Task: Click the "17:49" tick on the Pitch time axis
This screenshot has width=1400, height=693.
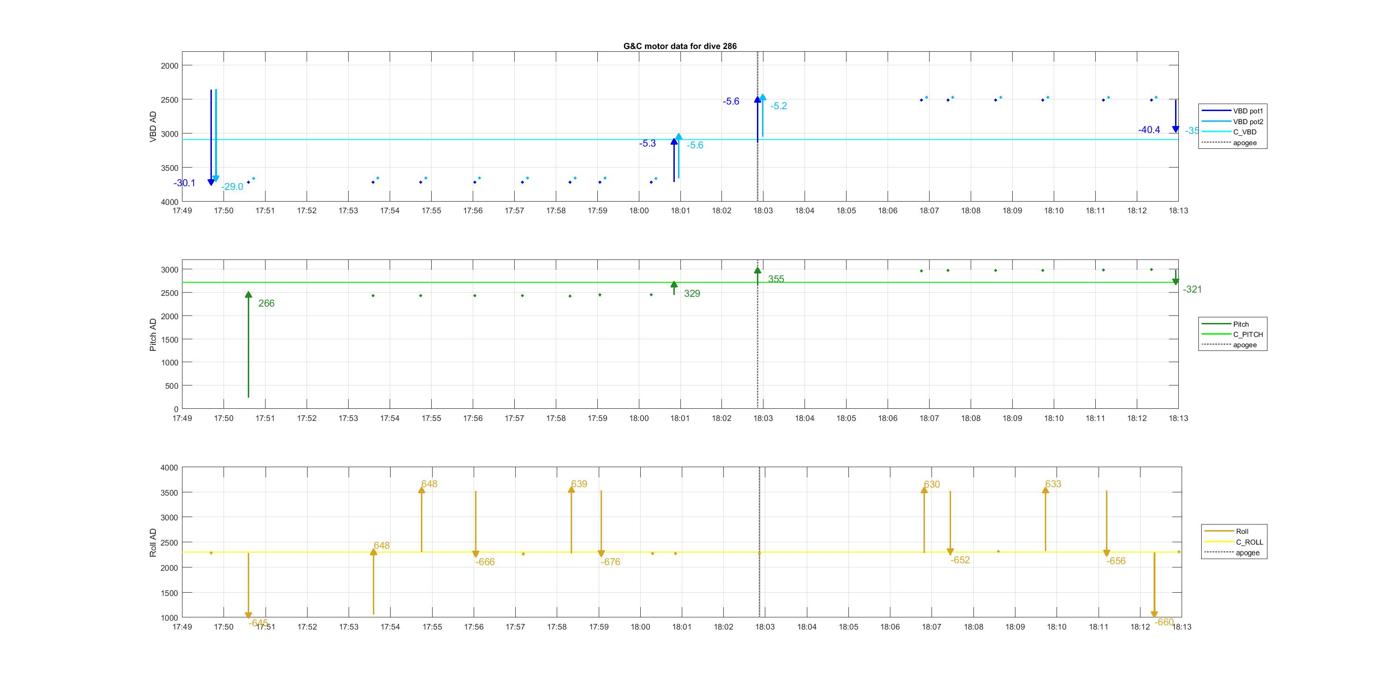Action: pos(181,418)
